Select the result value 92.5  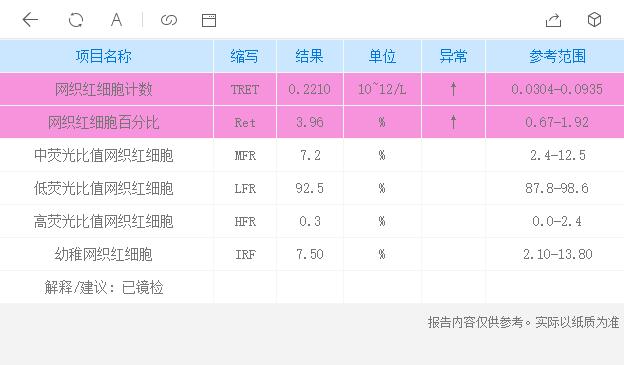(310, 188)
